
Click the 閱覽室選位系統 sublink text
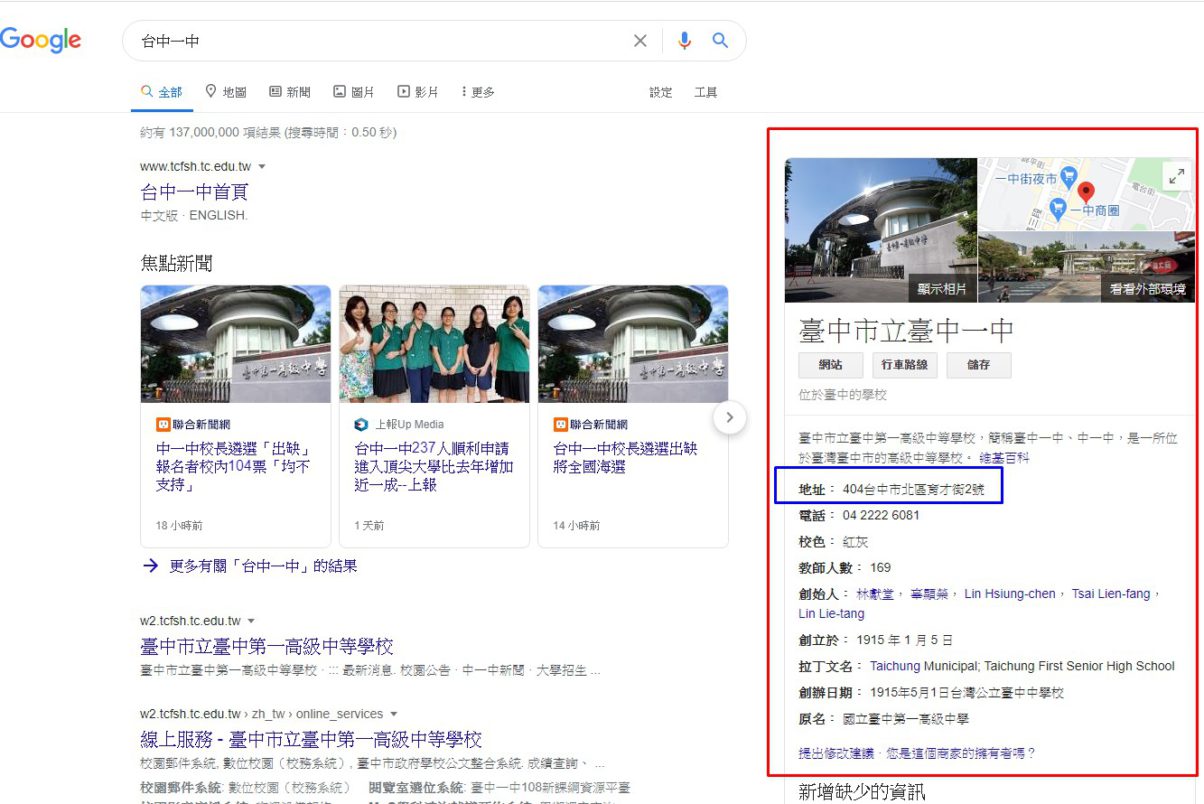(x=416, y=787)
